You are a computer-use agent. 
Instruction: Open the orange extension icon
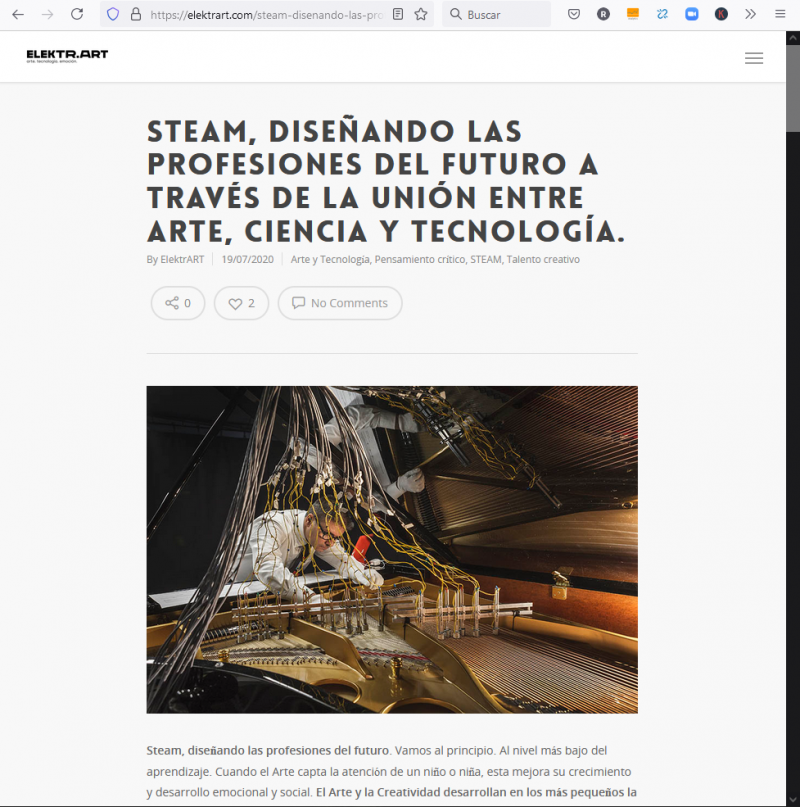tap(633, 14)
